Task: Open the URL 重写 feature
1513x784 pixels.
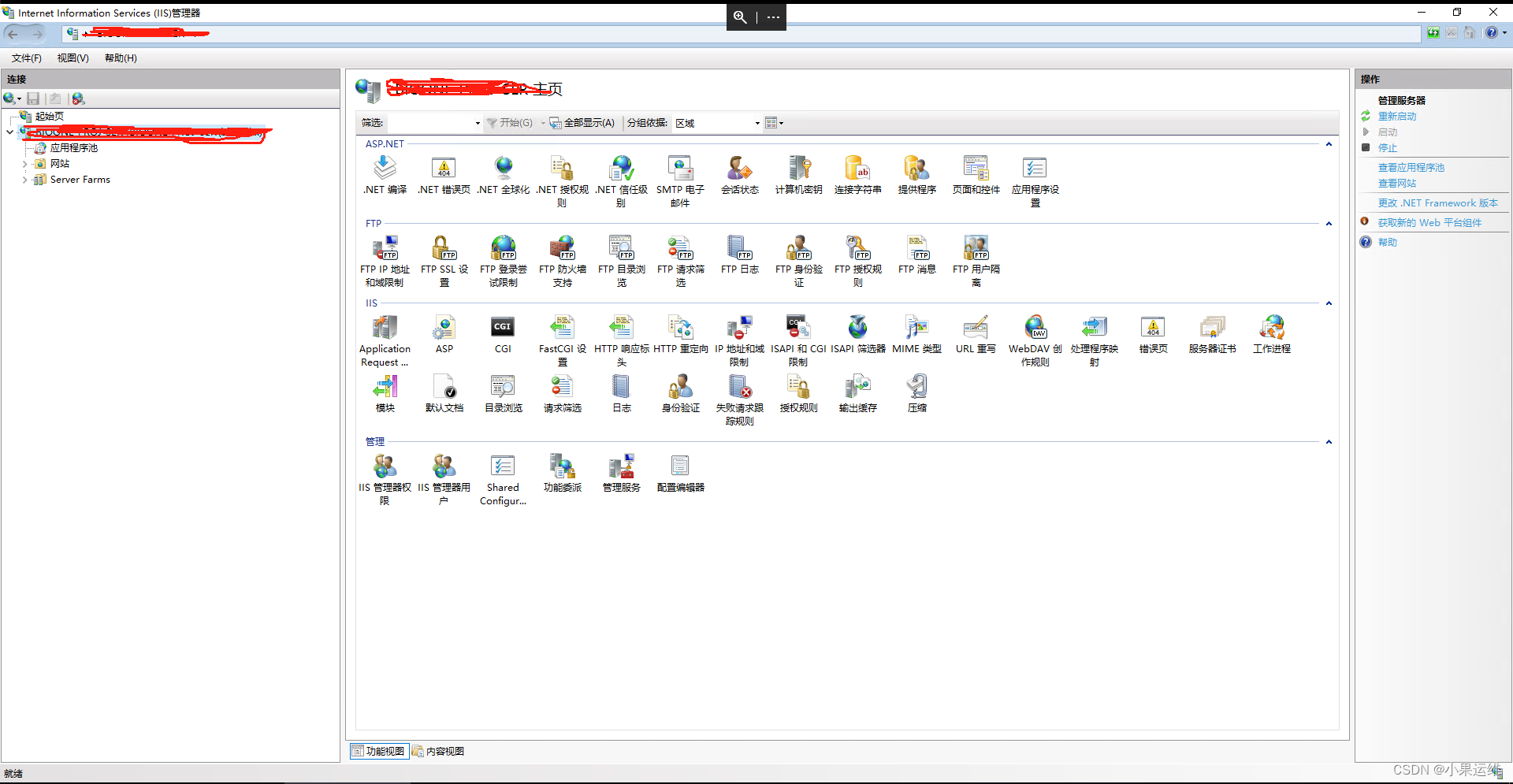Action: point(976,334)
